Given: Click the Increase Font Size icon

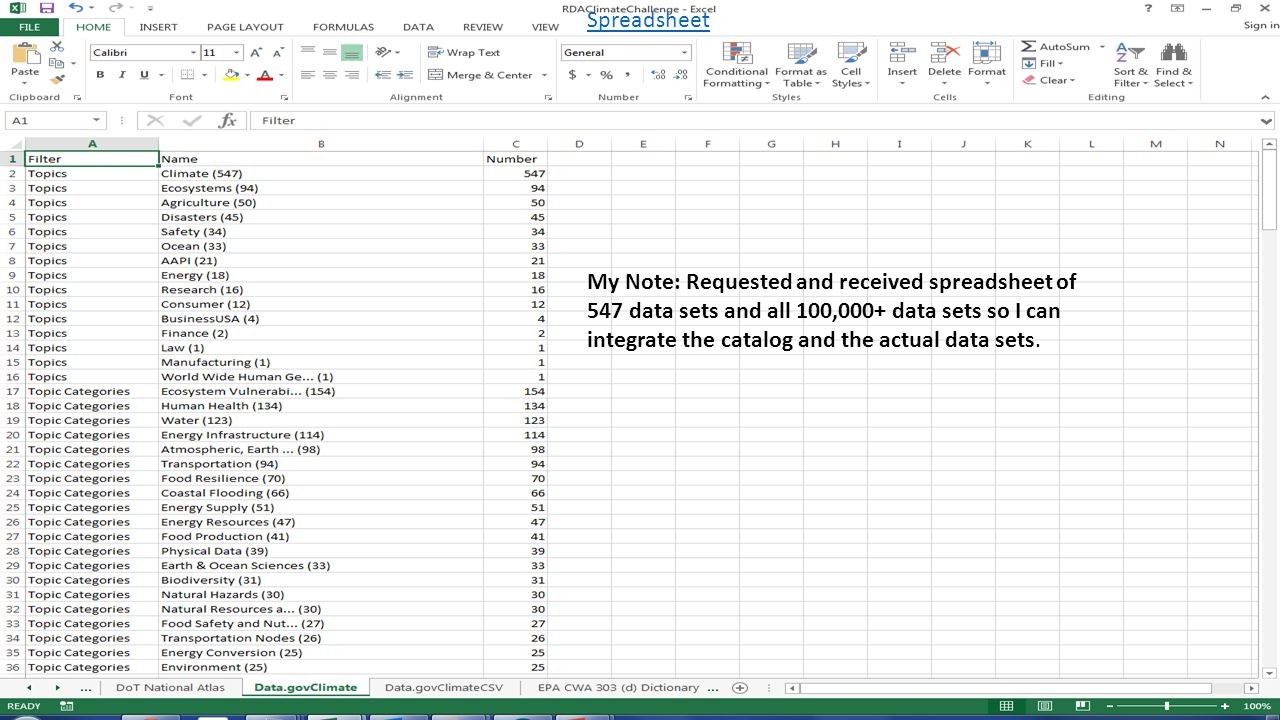Looking at the screenshot, I should (x=256, y=52).
